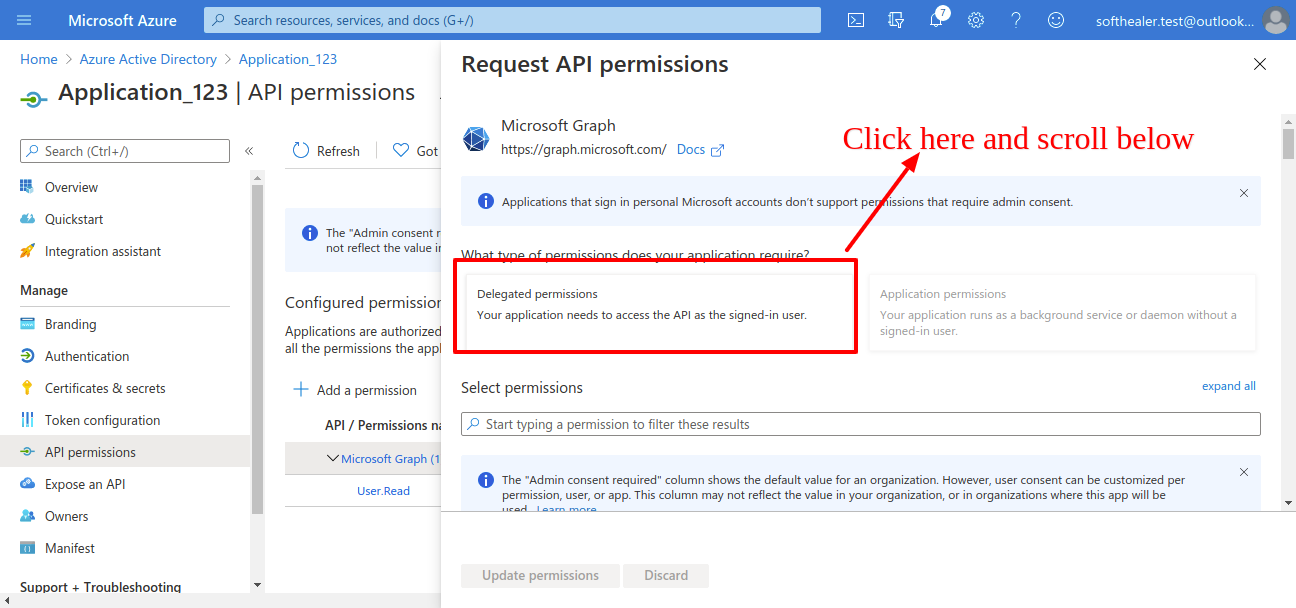1296x608 pixels.
Task: Click the sidebar scrollbar down arrow
Action: click(x=257, y=584)
